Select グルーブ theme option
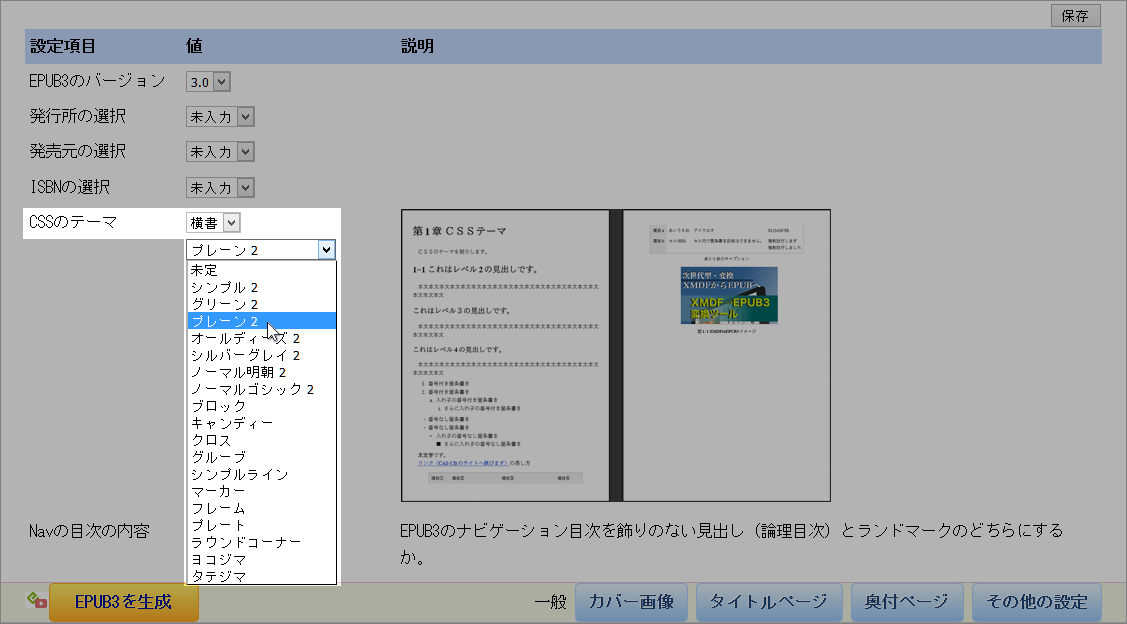 (x=261, y=457)
